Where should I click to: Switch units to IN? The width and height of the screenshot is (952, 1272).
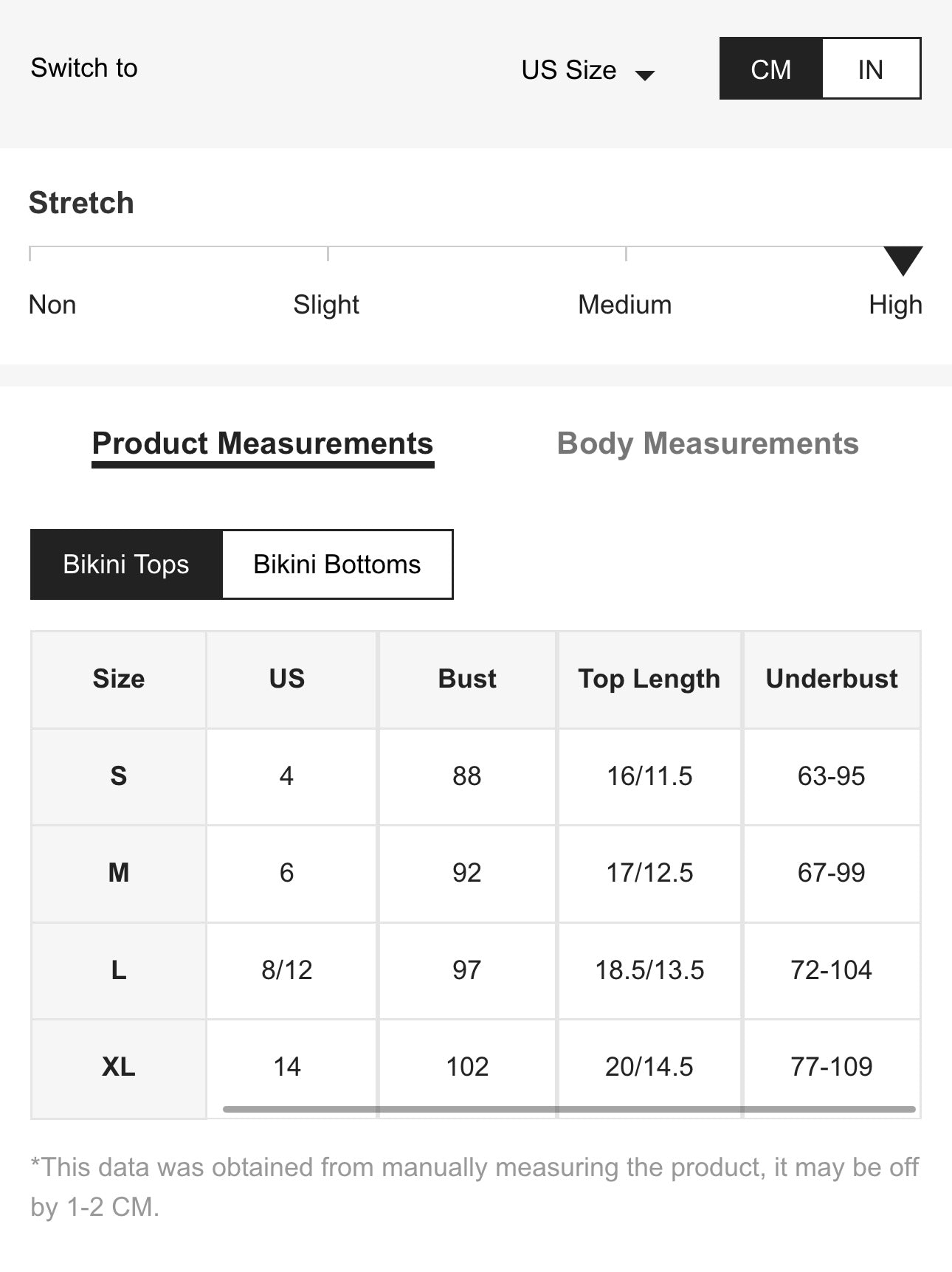click(x=870, y=69)
